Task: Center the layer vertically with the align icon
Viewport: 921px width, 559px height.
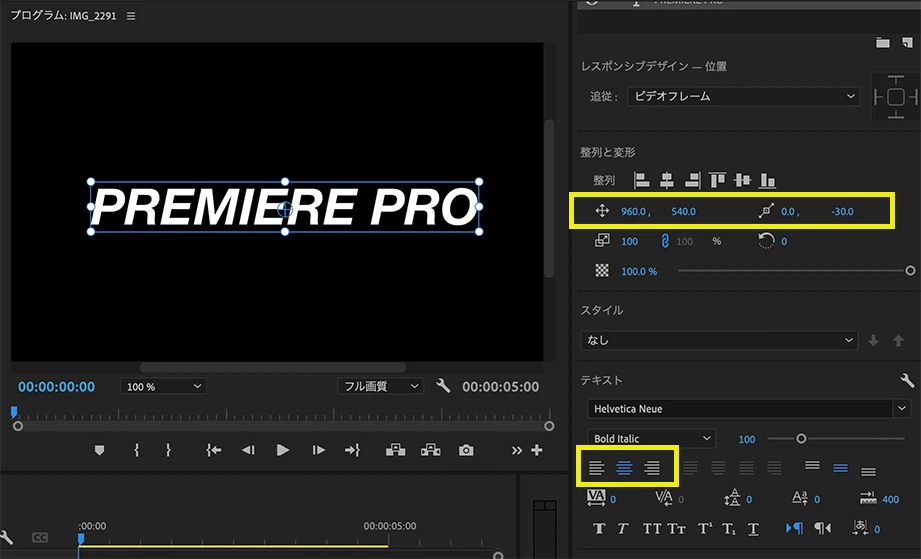Action: [742, 180]
